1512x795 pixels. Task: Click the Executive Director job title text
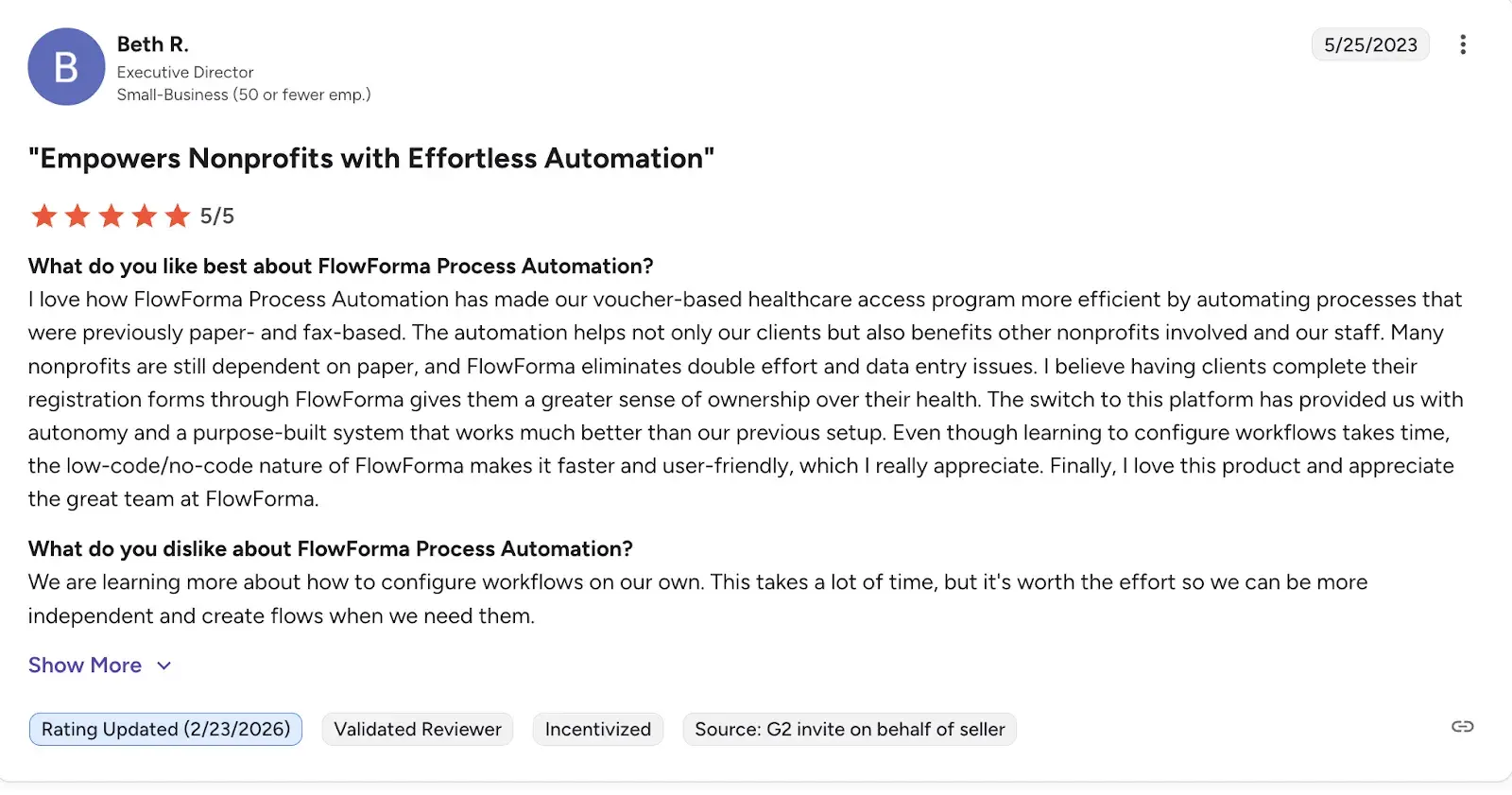[184, 72]
